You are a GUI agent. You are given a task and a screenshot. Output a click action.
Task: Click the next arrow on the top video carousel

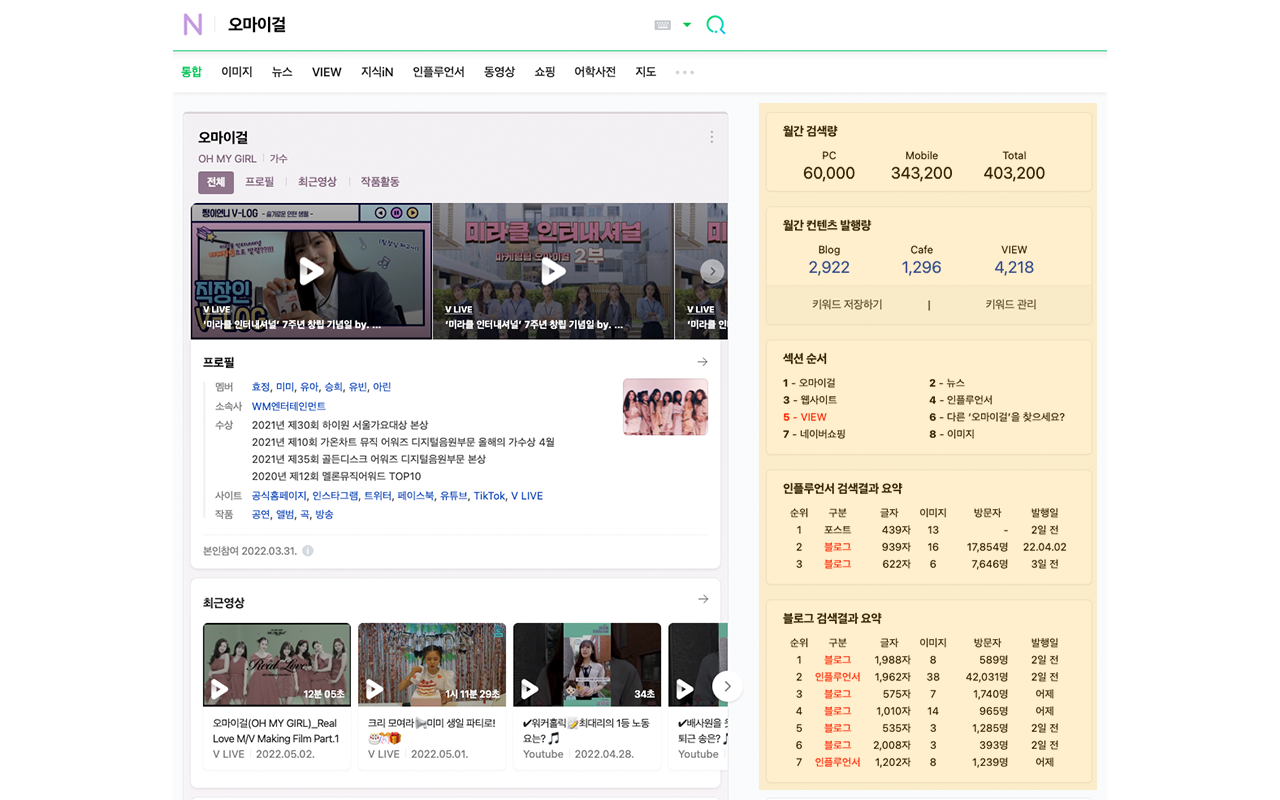pos(712,271)
